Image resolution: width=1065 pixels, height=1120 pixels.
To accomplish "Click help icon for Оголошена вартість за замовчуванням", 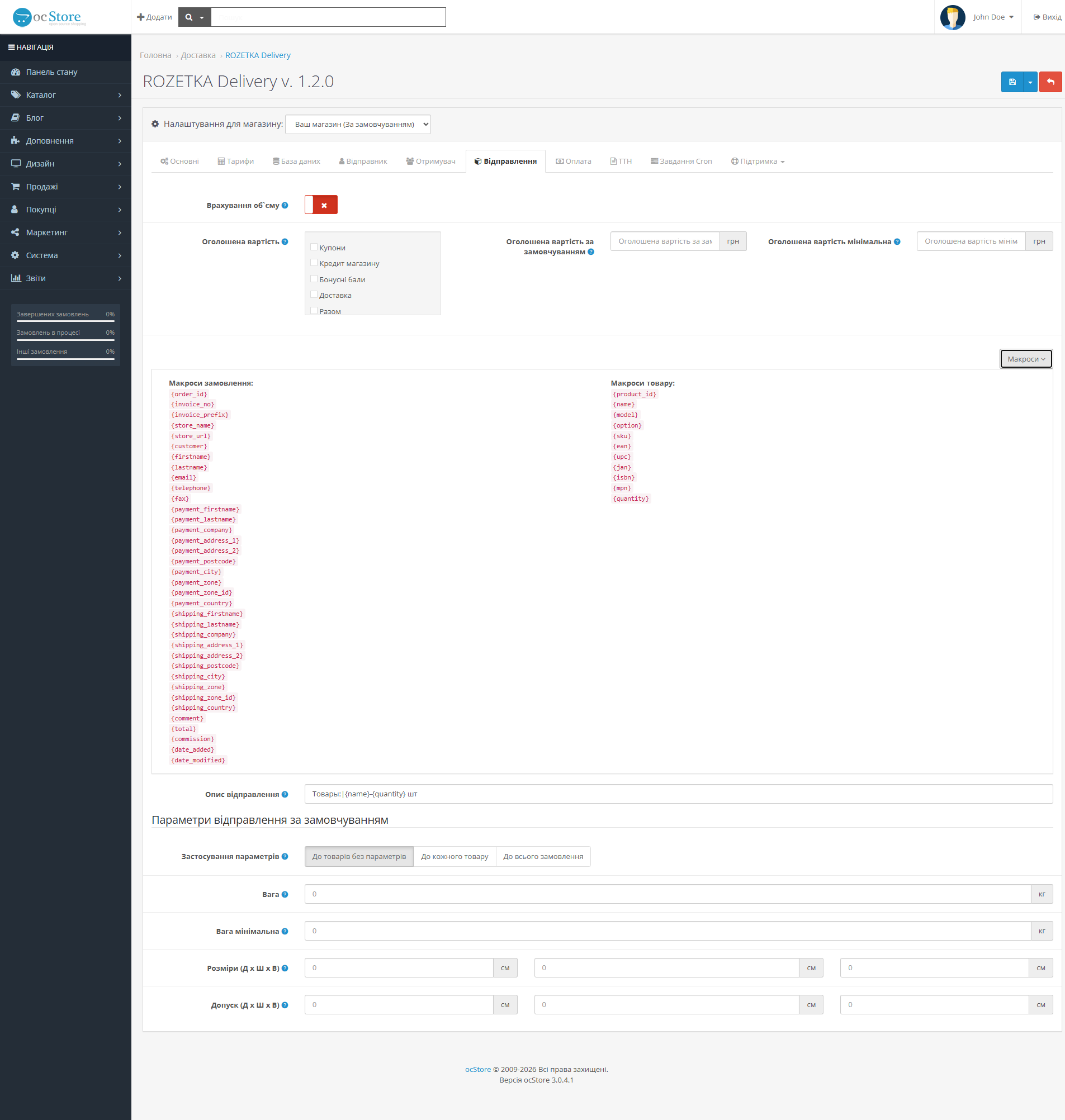I will point(591,252).
